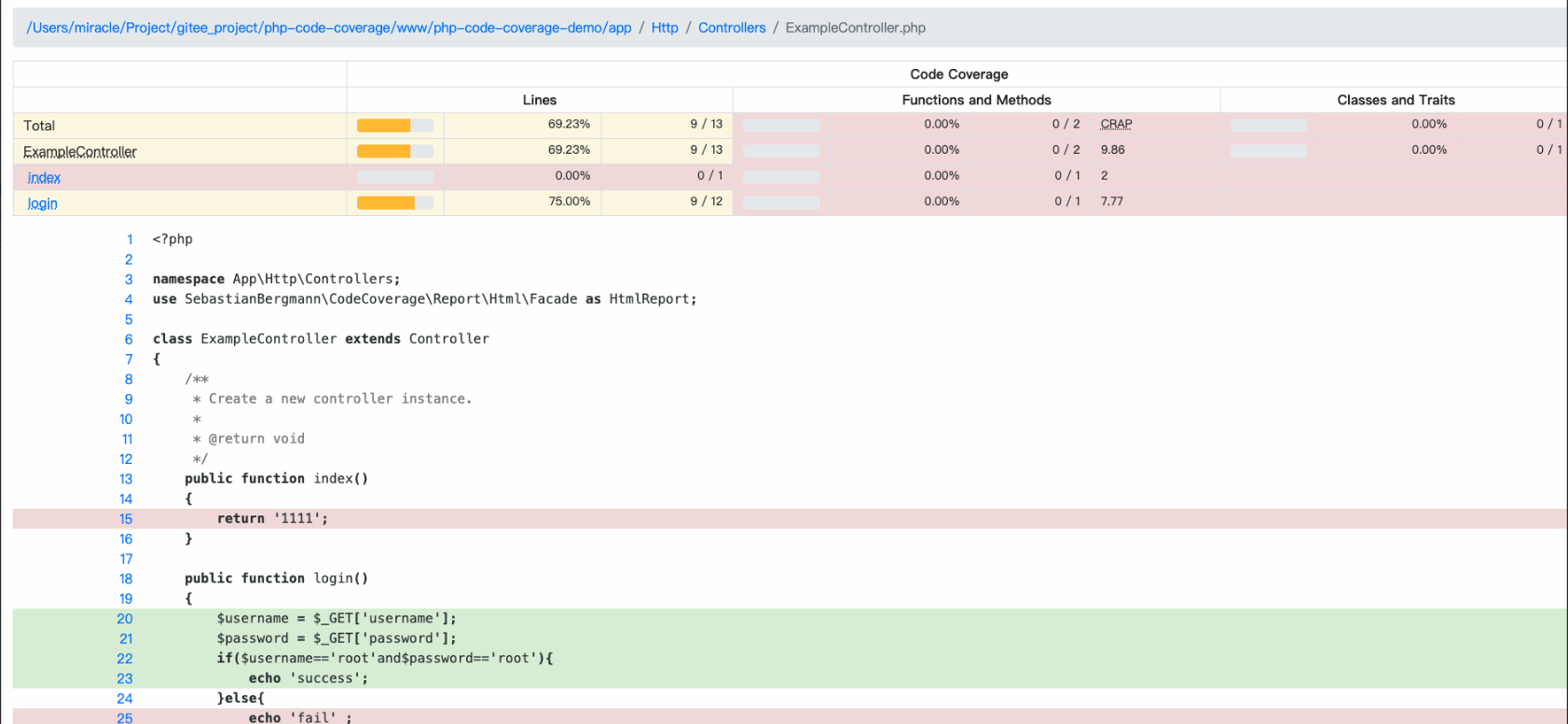Jump to the login method link
The height and width of the screenshot is (724, 1568).
42,204
